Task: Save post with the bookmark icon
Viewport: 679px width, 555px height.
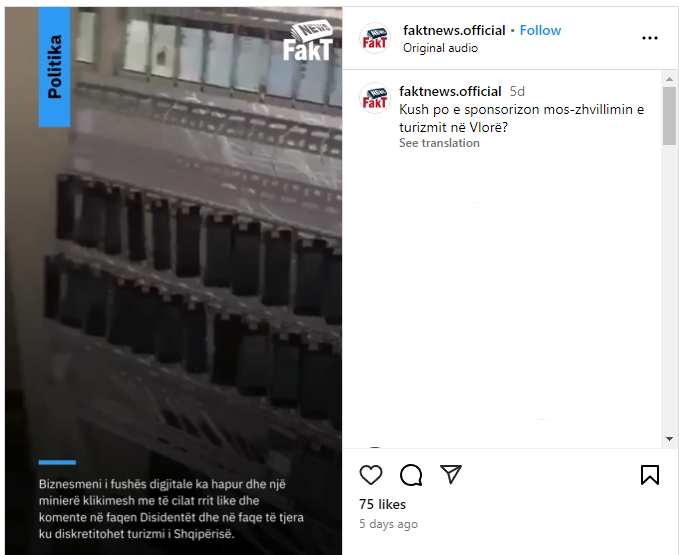Action: tap(650, 475)
